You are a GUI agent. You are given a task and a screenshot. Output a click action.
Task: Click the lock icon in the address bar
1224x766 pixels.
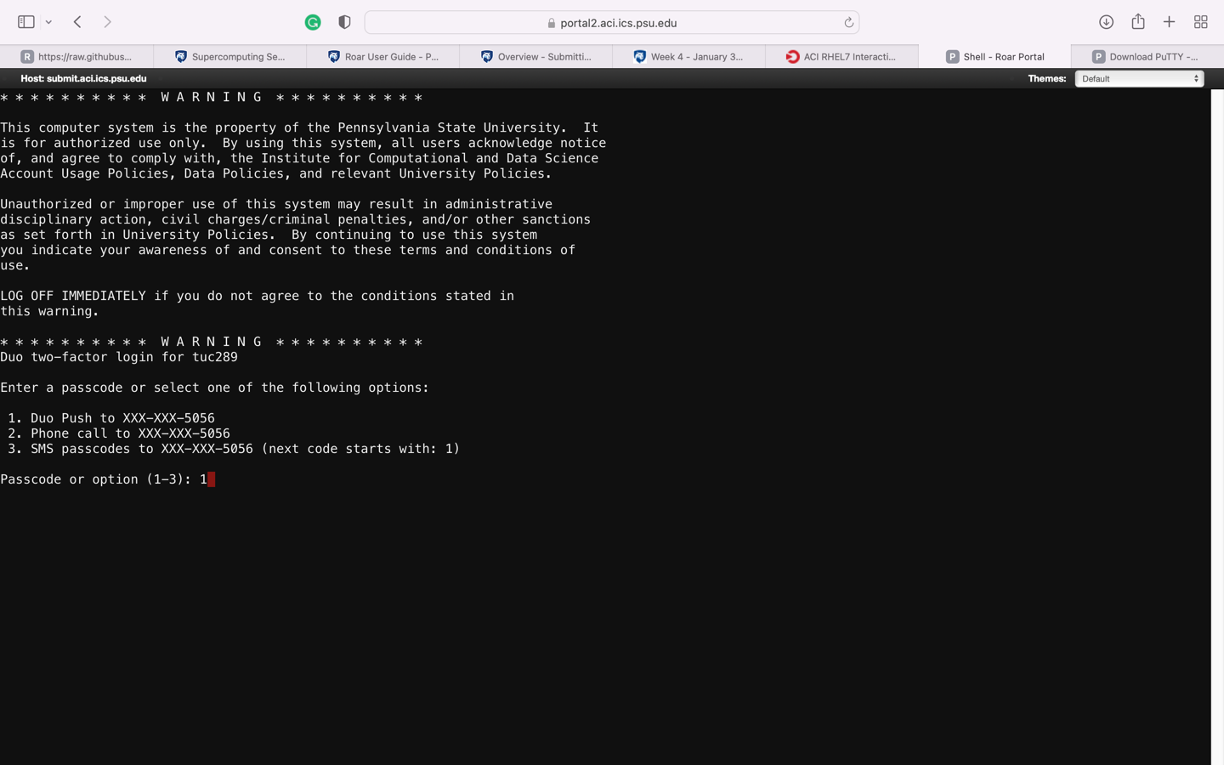[x=551, y=23]
